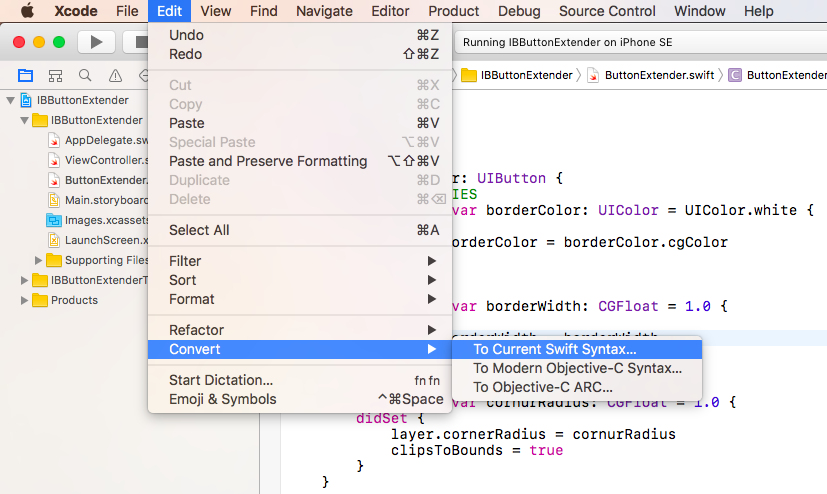
Task: Click the ButtonExtender.swift icon in jump bar
Action: (593, 75)
